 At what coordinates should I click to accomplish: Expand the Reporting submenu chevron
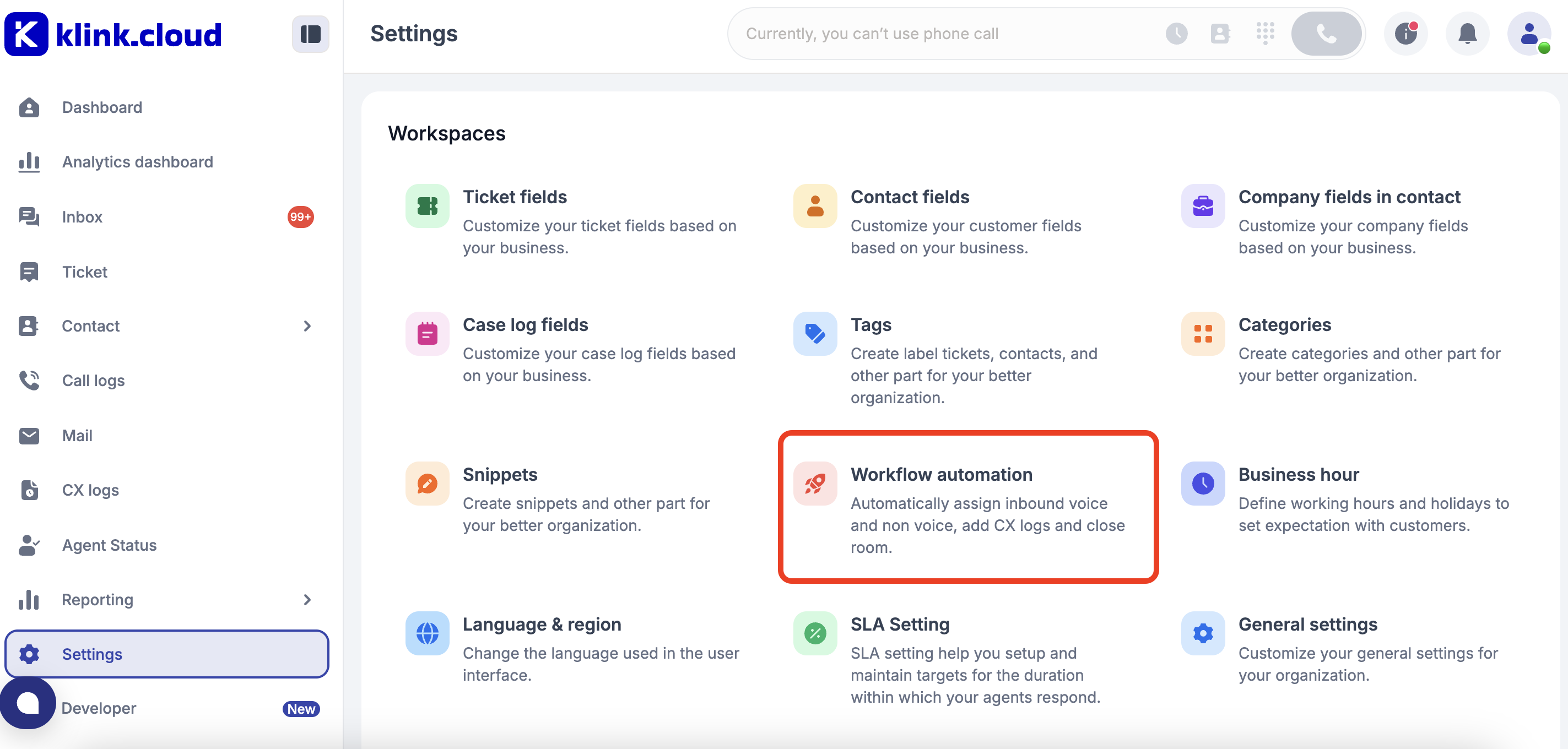tap(307, 600)
